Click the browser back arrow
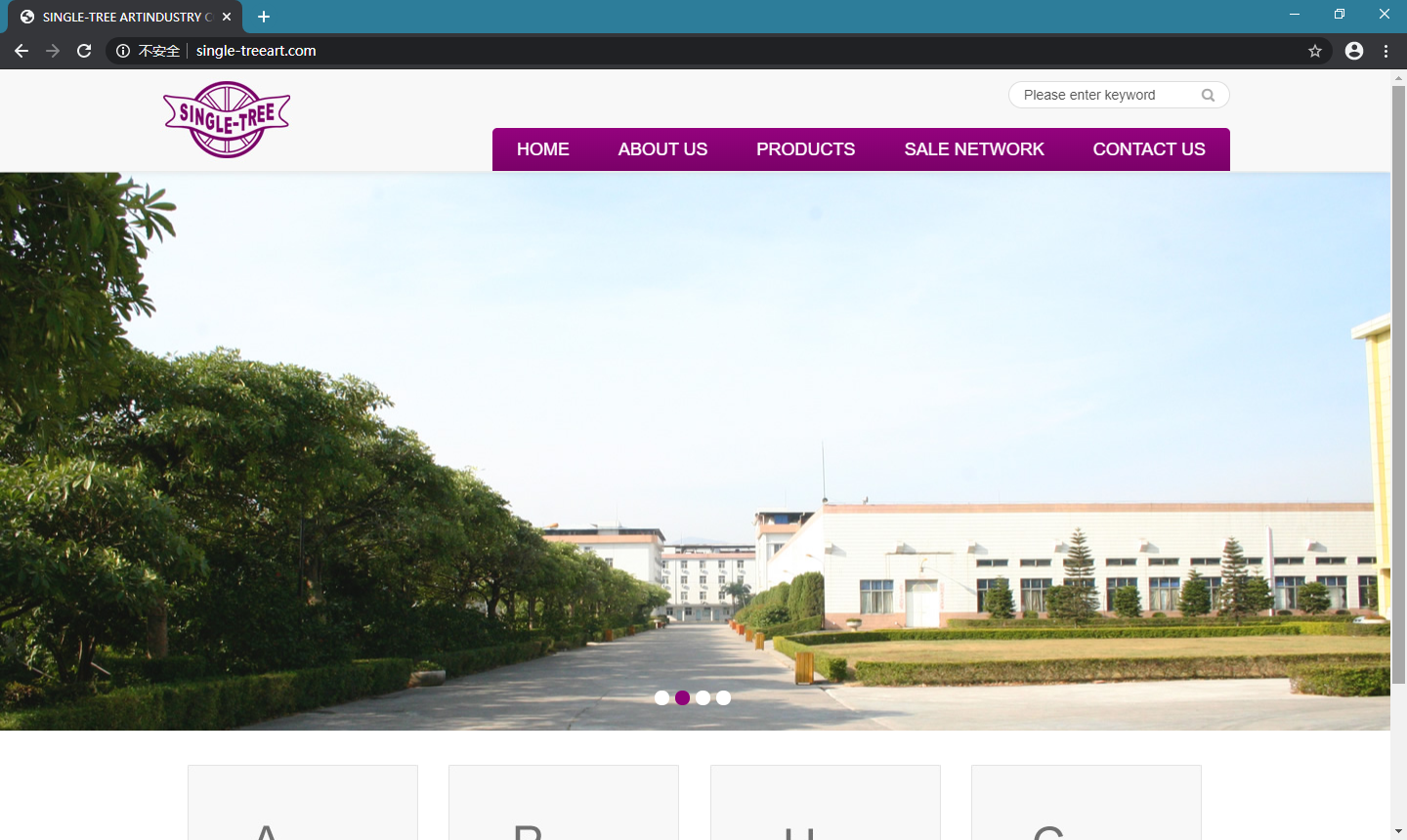This screenshot has height=840, width=1407. coord(21,51)
